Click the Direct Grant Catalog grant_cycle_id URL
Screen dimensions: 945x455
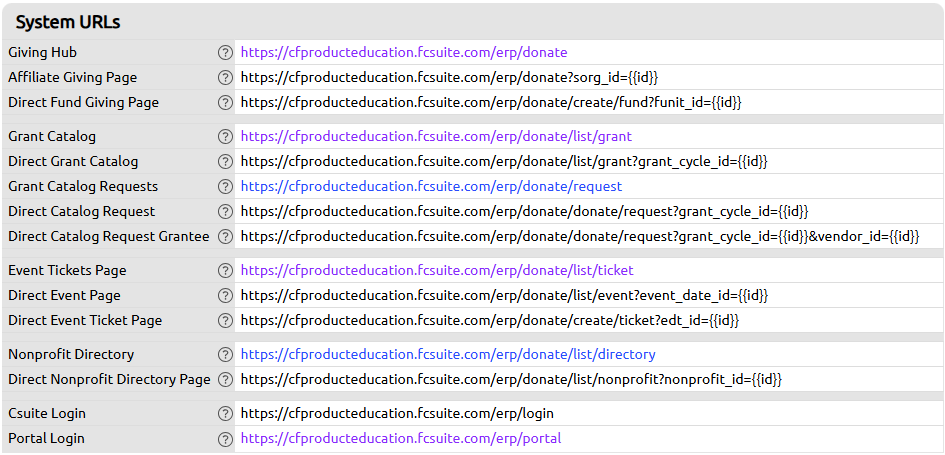pyautogui.click(x=504, y=162)
